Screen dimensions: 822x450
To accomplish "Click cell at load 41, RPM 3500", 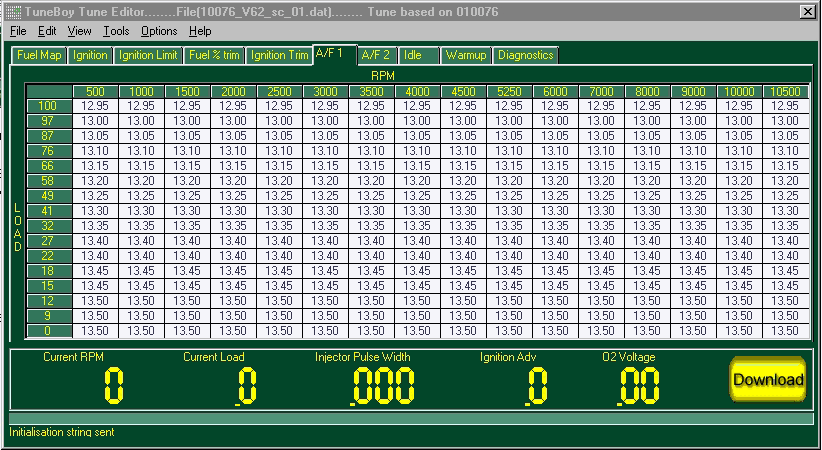I will (x=371, y=211).
